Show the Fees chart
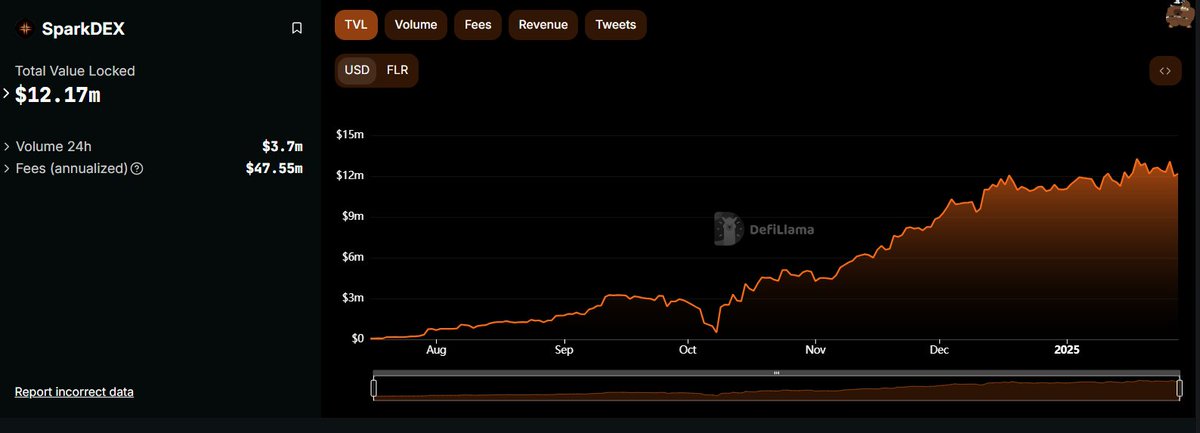Image resolution: width=1200 pixels, height=433 pixels. tap(478, 24)
